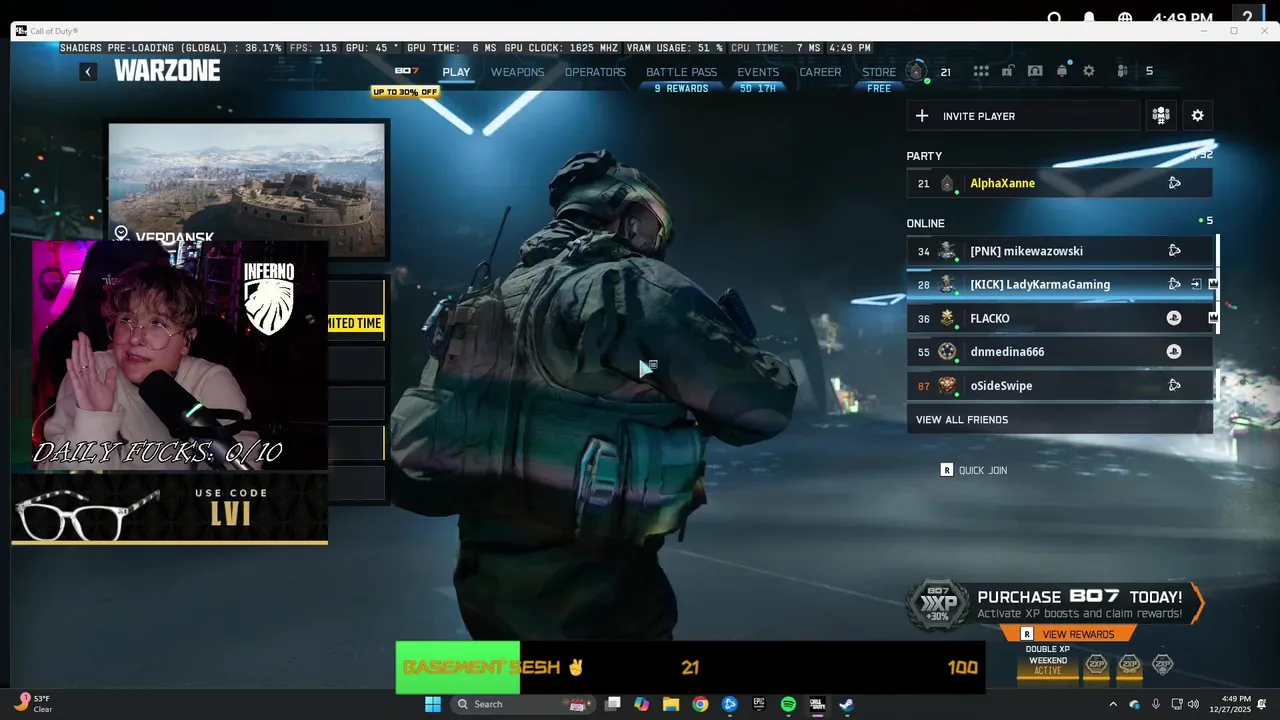
Task: Open the BATTLE PASS tab
Action: (681, 72)
